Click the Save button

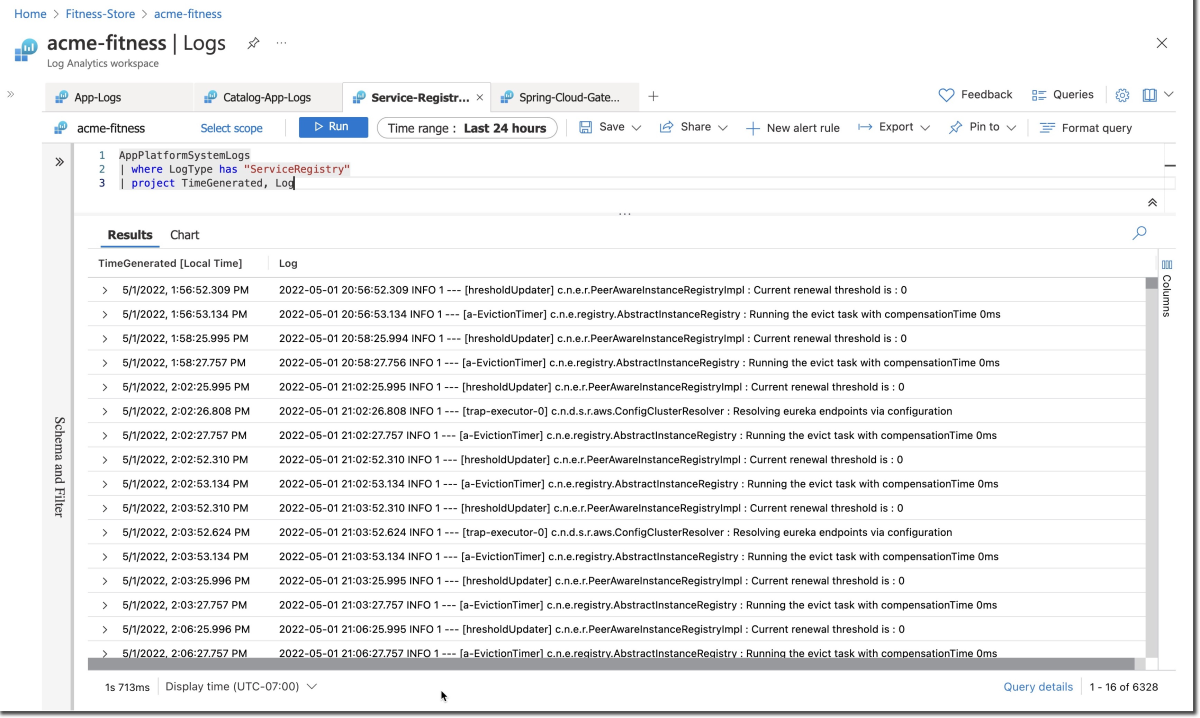pos(601,127)
